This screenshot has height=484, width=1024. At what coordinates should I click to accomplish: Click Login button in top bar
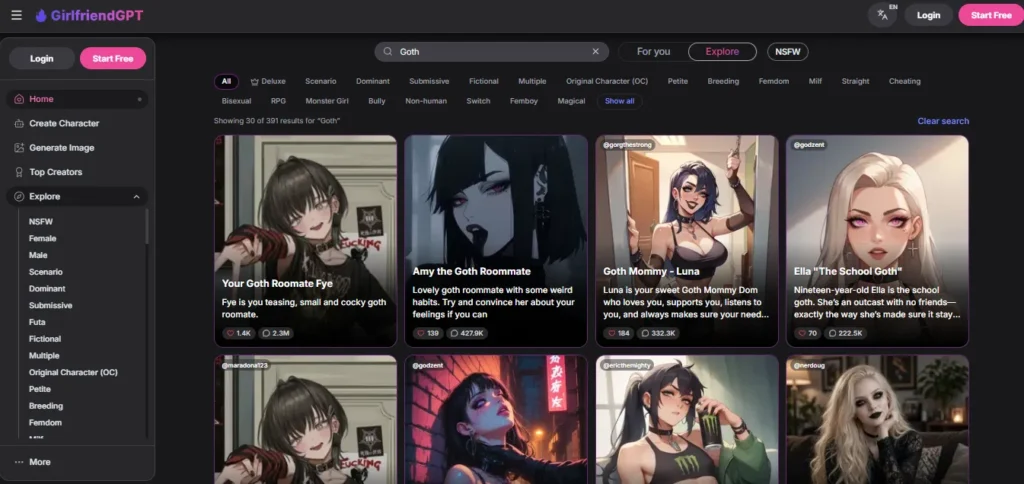click(x=928, y=15)
